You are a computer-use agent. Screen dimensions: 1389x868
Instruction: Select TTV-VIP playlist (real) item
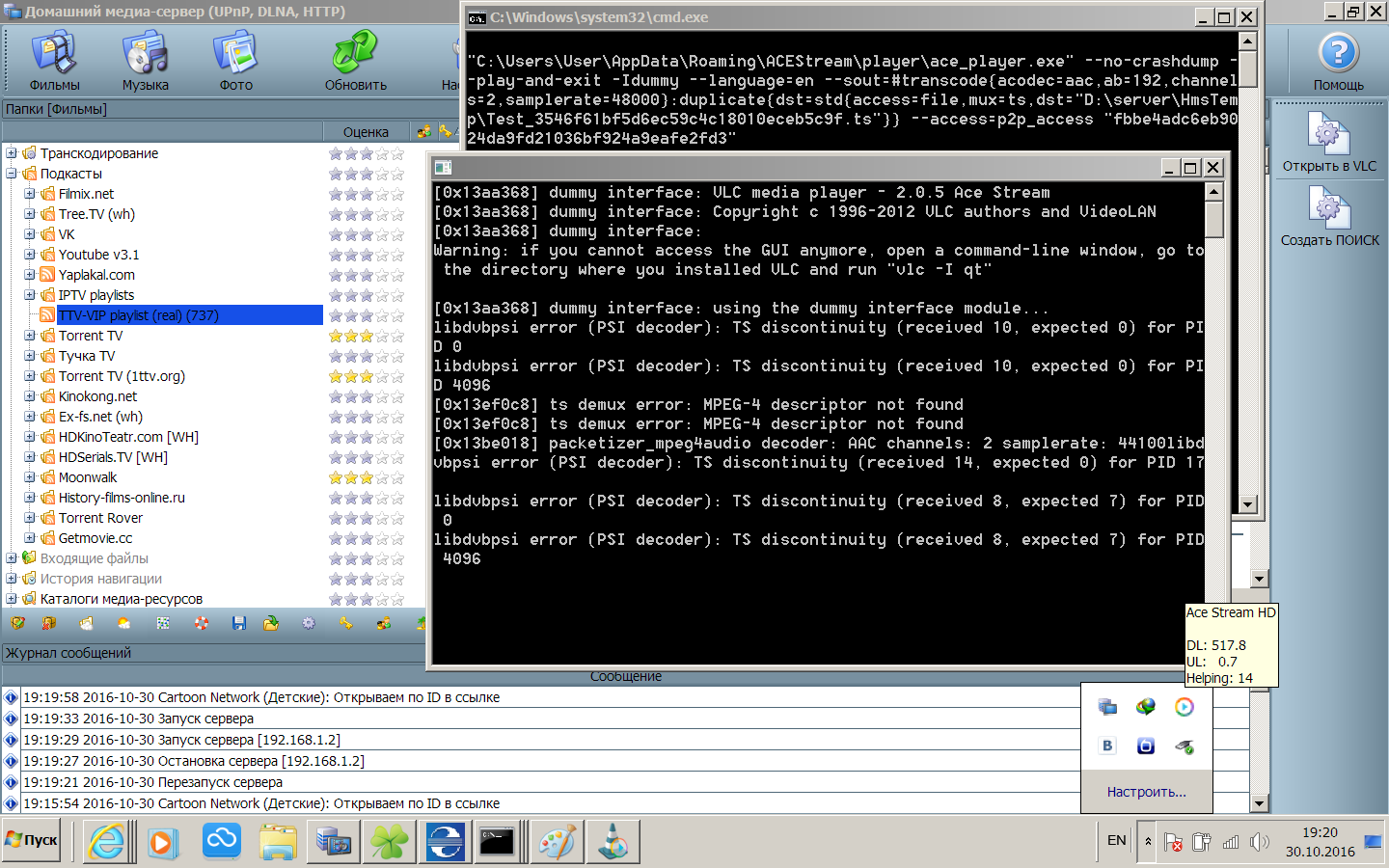[x=138, y=315]
